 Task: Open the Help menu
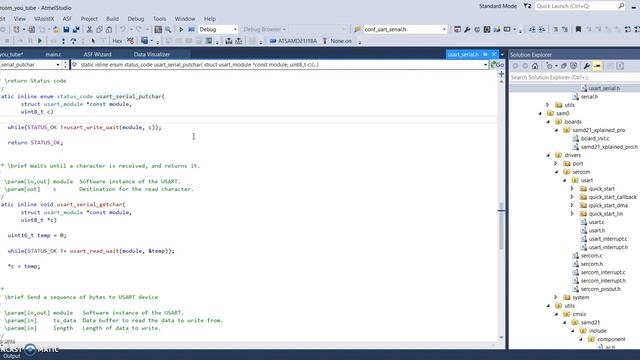(210, 19)
